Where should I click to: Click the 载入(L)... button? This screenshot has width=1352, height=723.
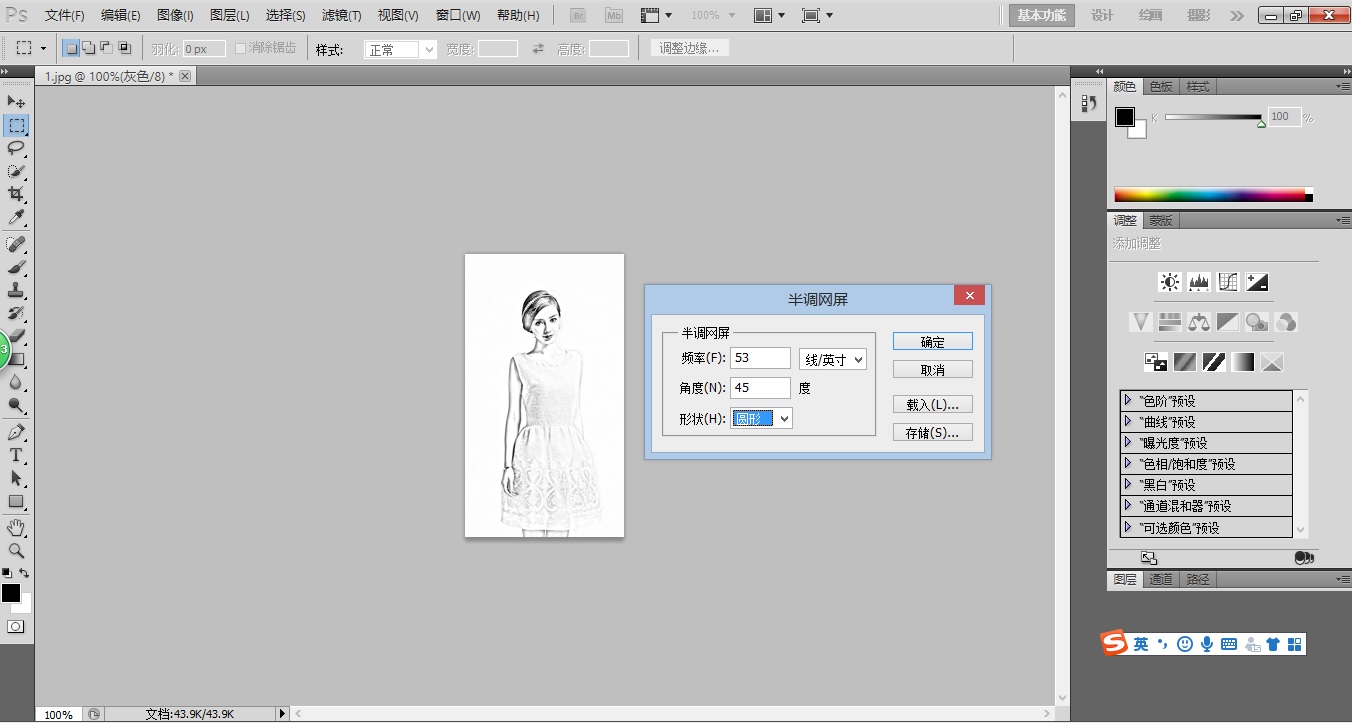click(932, 405)
